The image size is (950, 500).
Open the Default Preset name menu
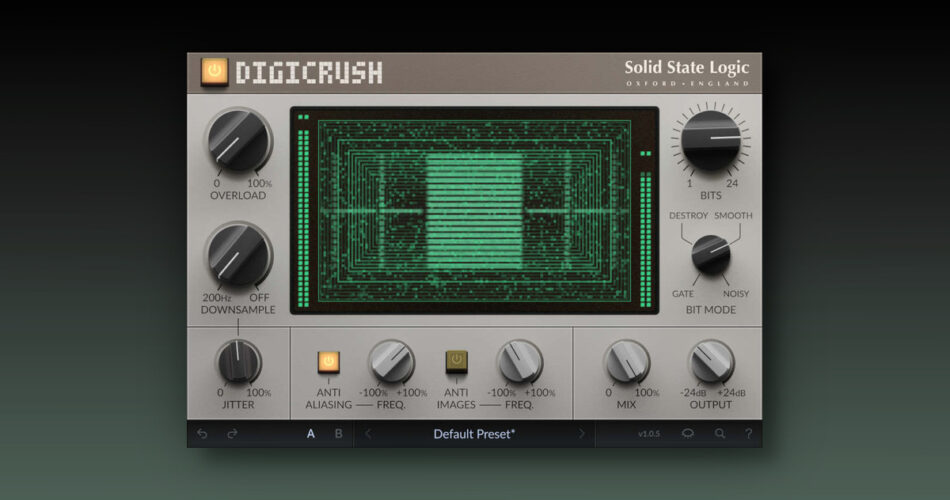tap(474, 434)
